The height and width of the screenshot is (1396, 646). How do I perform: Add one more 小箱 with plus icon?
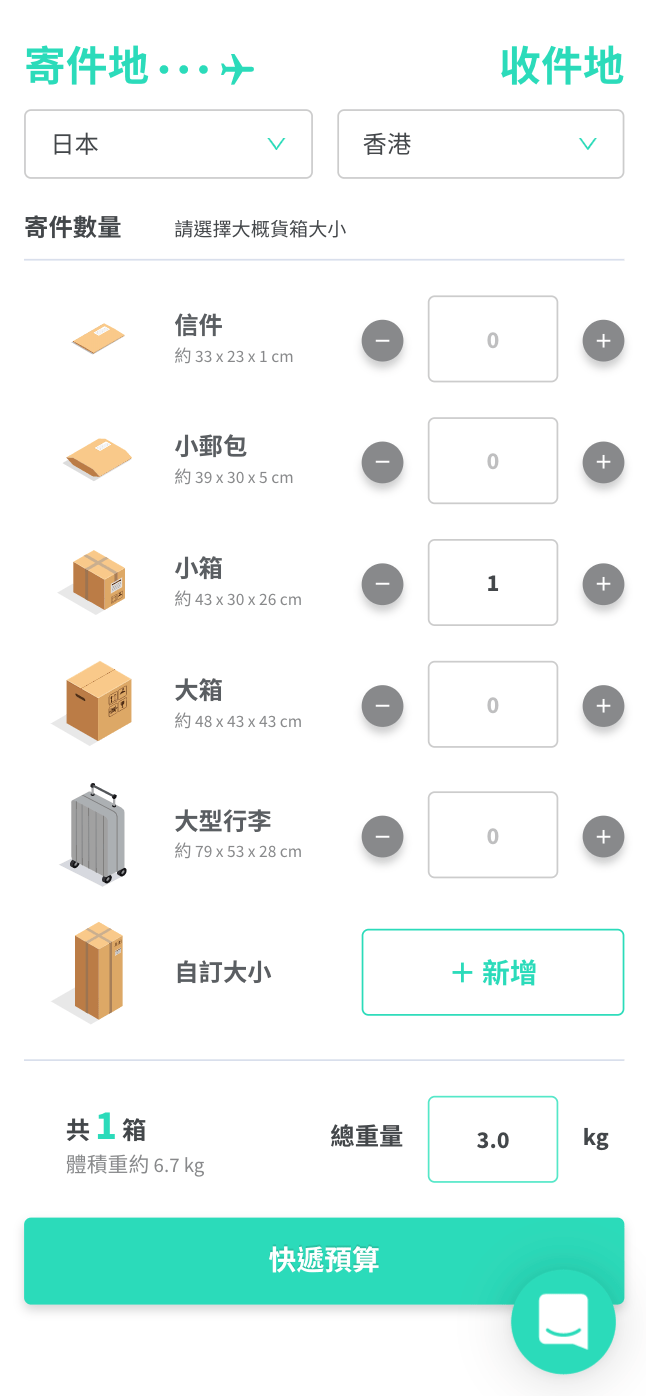(603, 584)
